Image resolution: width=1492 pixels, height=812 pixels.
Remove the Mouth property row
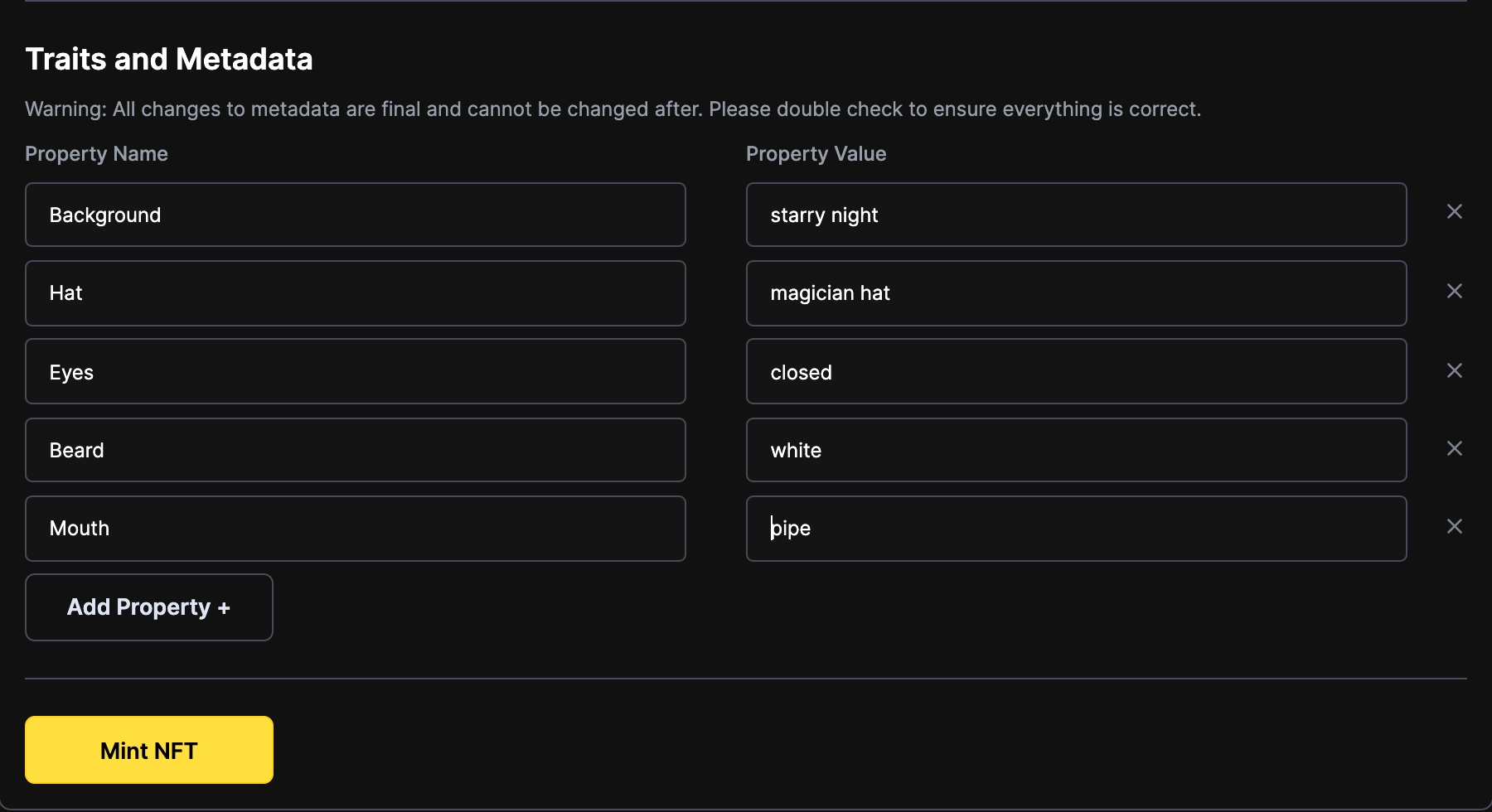(1454, 526)
